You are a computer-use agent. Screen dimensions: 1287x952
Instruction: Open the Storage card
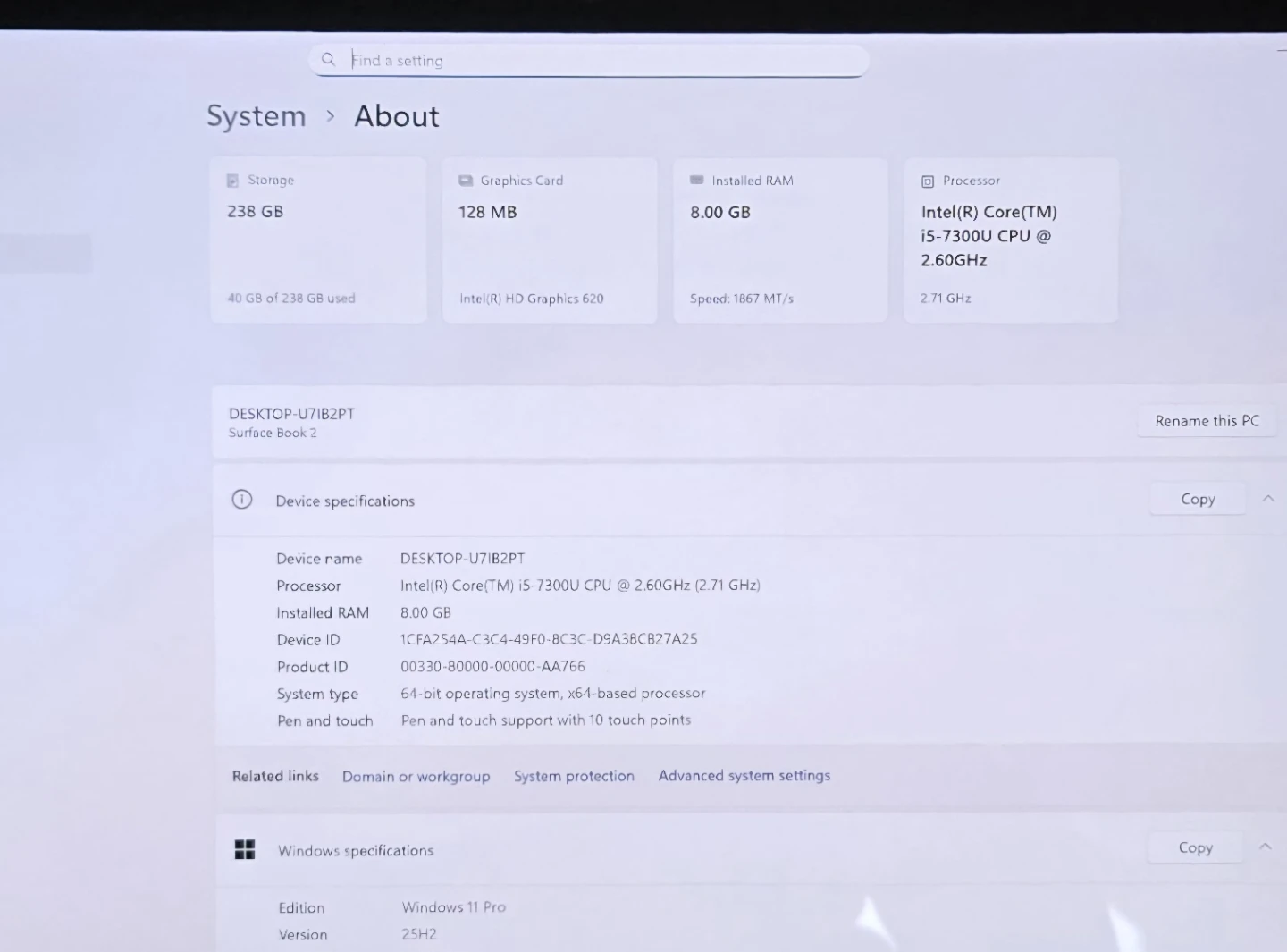[318, 240]
